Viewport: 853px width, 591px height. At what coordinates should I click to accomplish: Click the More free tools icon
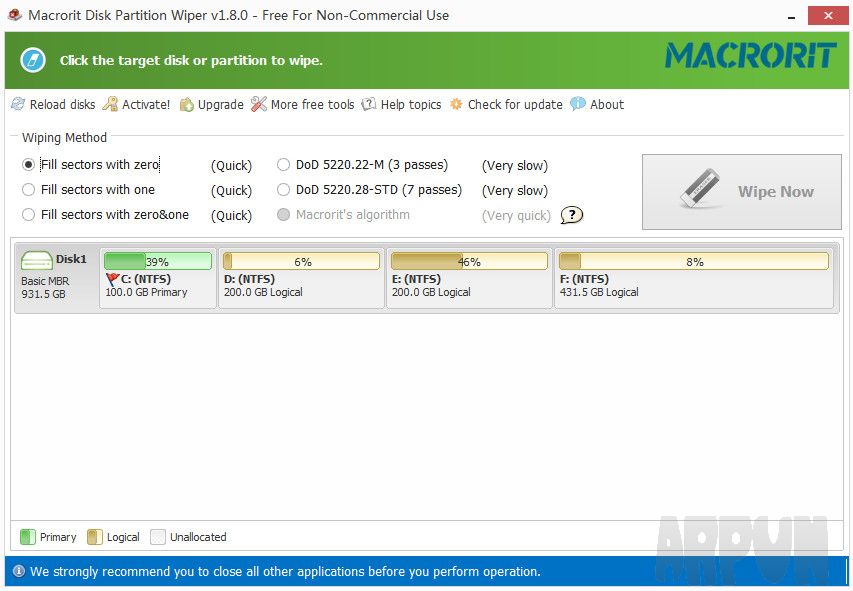click(259, 104)
